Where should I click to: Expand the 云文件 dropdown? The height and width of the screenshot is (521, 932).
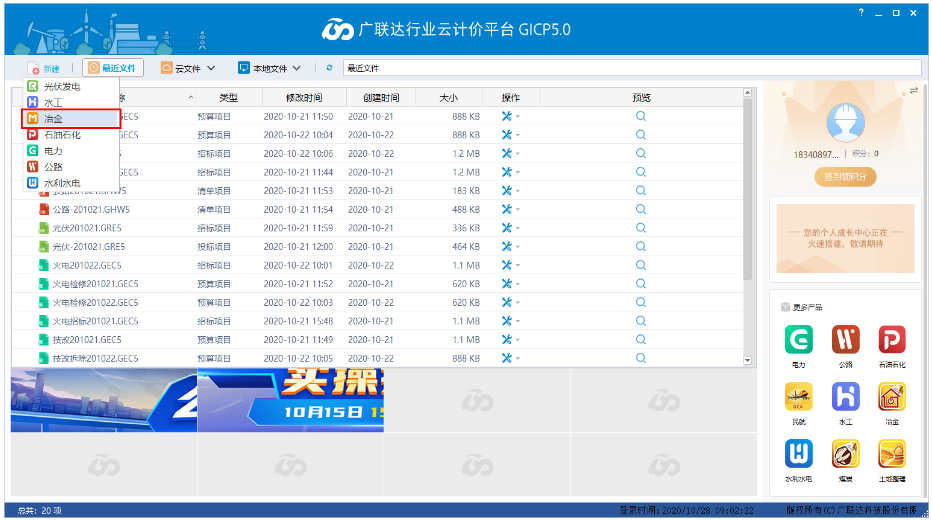188,68
